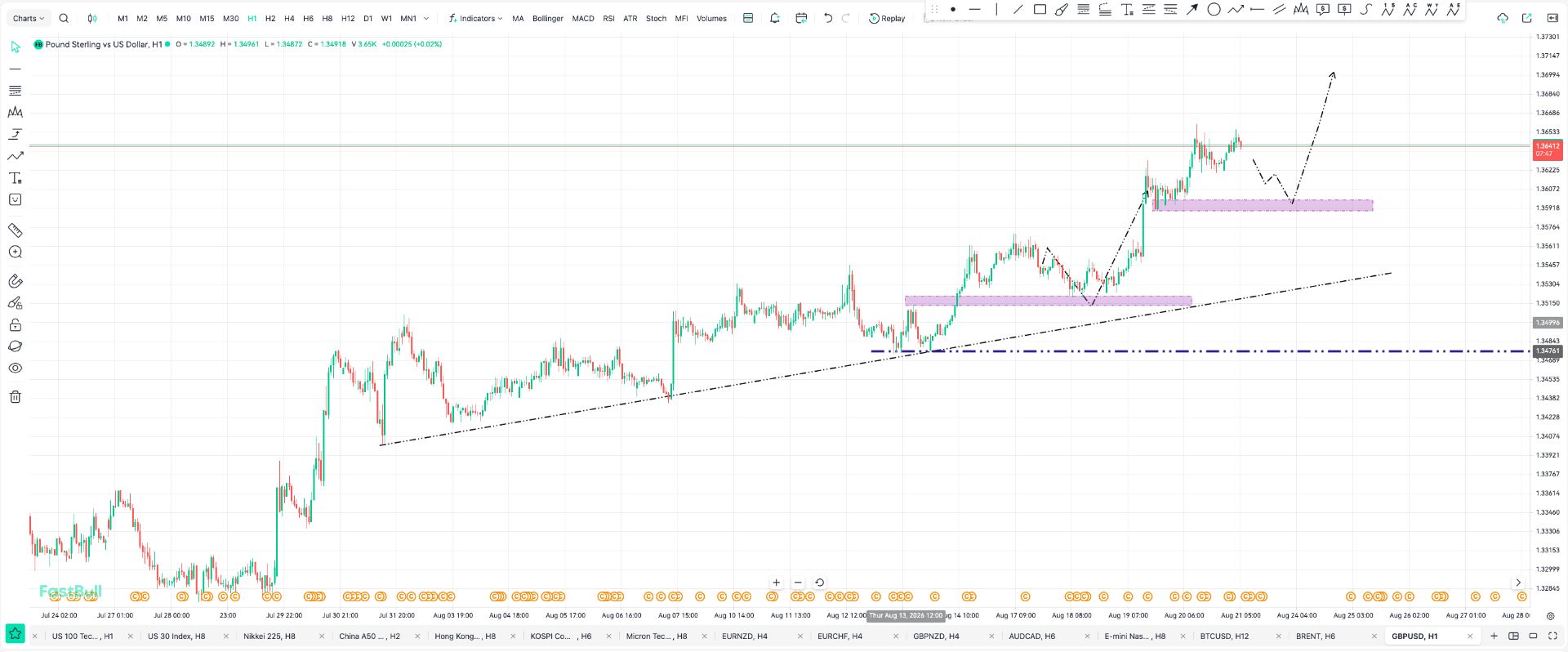
Task: Select the text annotation tool in floating toolbar
Action: 1127,10
